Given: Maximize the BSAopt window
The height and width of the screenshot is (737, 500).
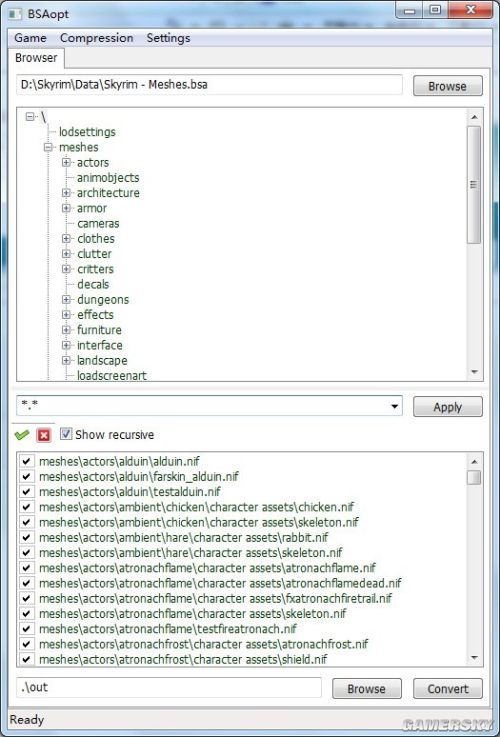Looking at the screenshot, I should point(435,10).
